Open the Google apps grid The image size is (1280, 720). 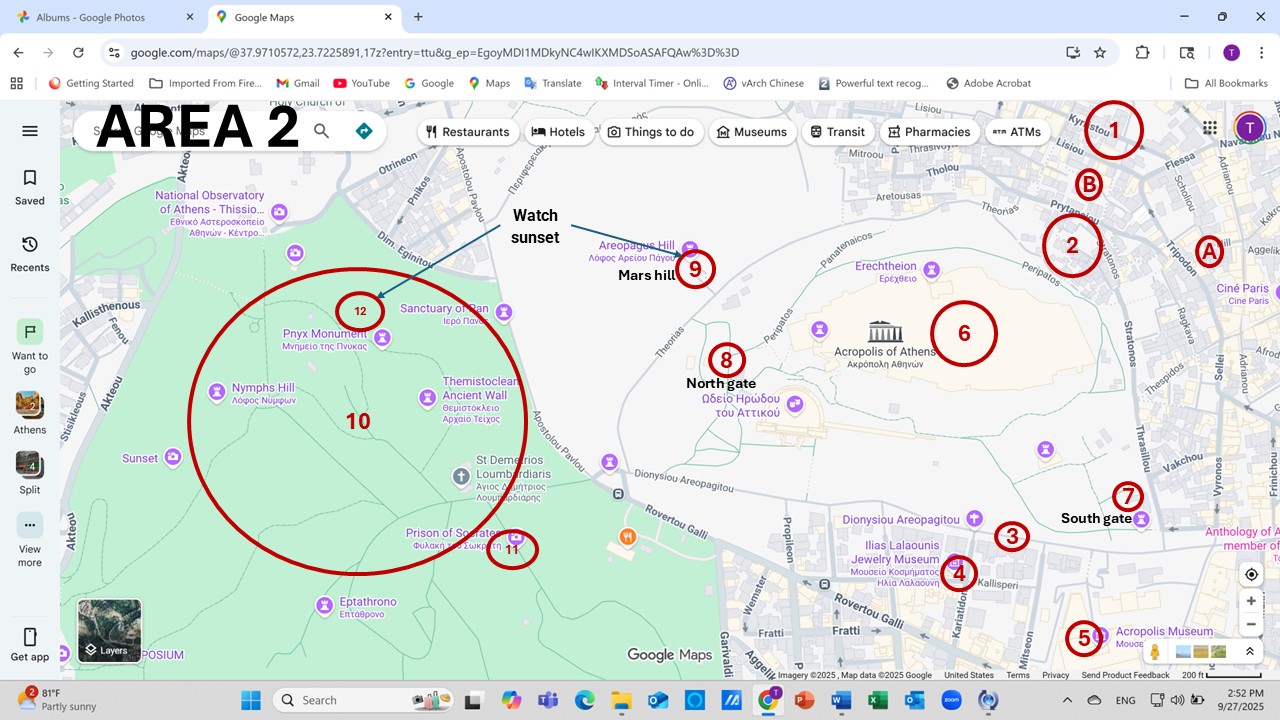tap(1210, 128)
